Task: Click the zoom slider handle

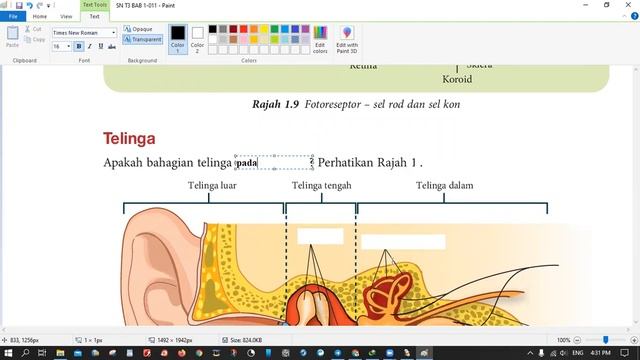Action: [x=606, y=340]
